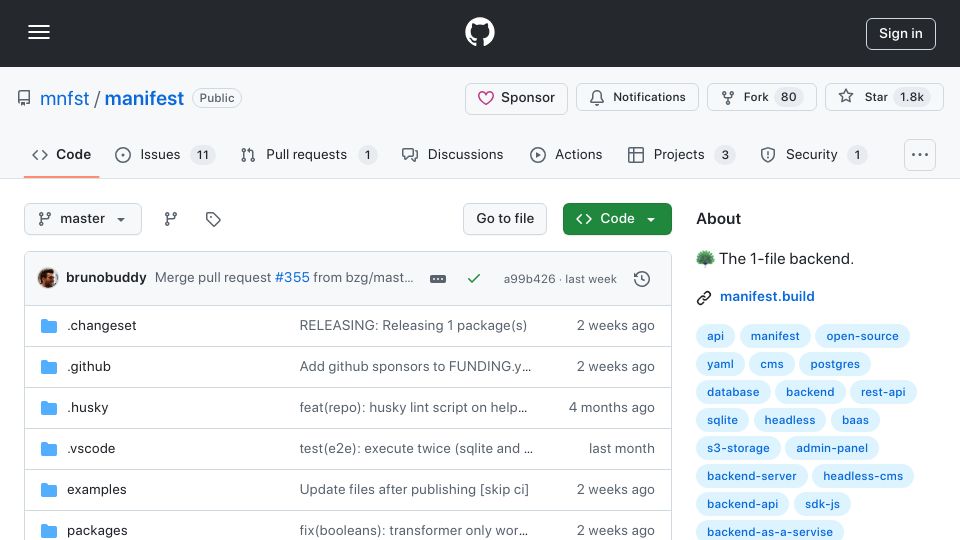Select the sqlite topic tag

pyautogui.click(x=722, y=421)
